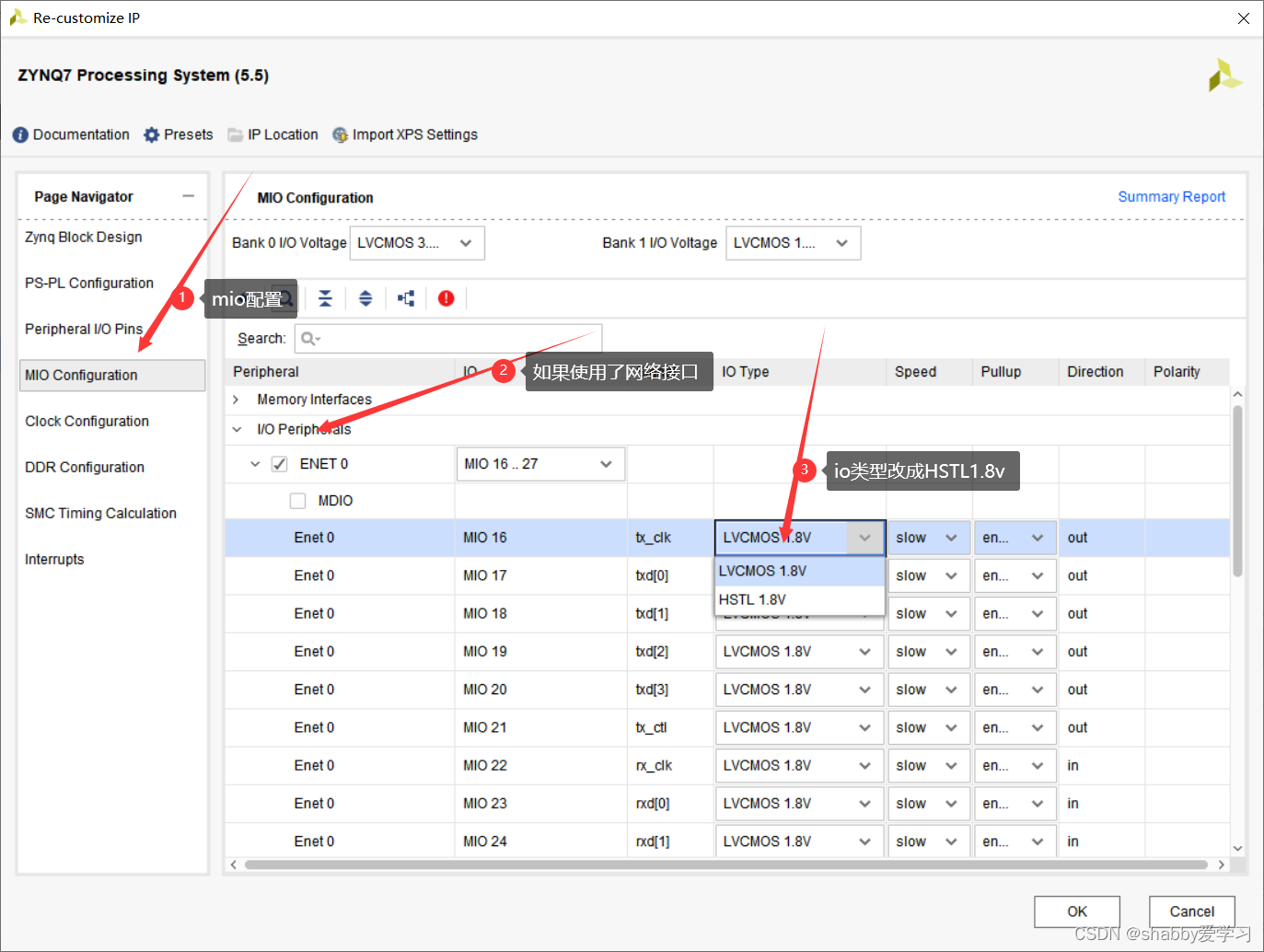Click the vertical scrollbar thumb in MIO table
The image size is (1264, 952).
[x=1237, y=491]
